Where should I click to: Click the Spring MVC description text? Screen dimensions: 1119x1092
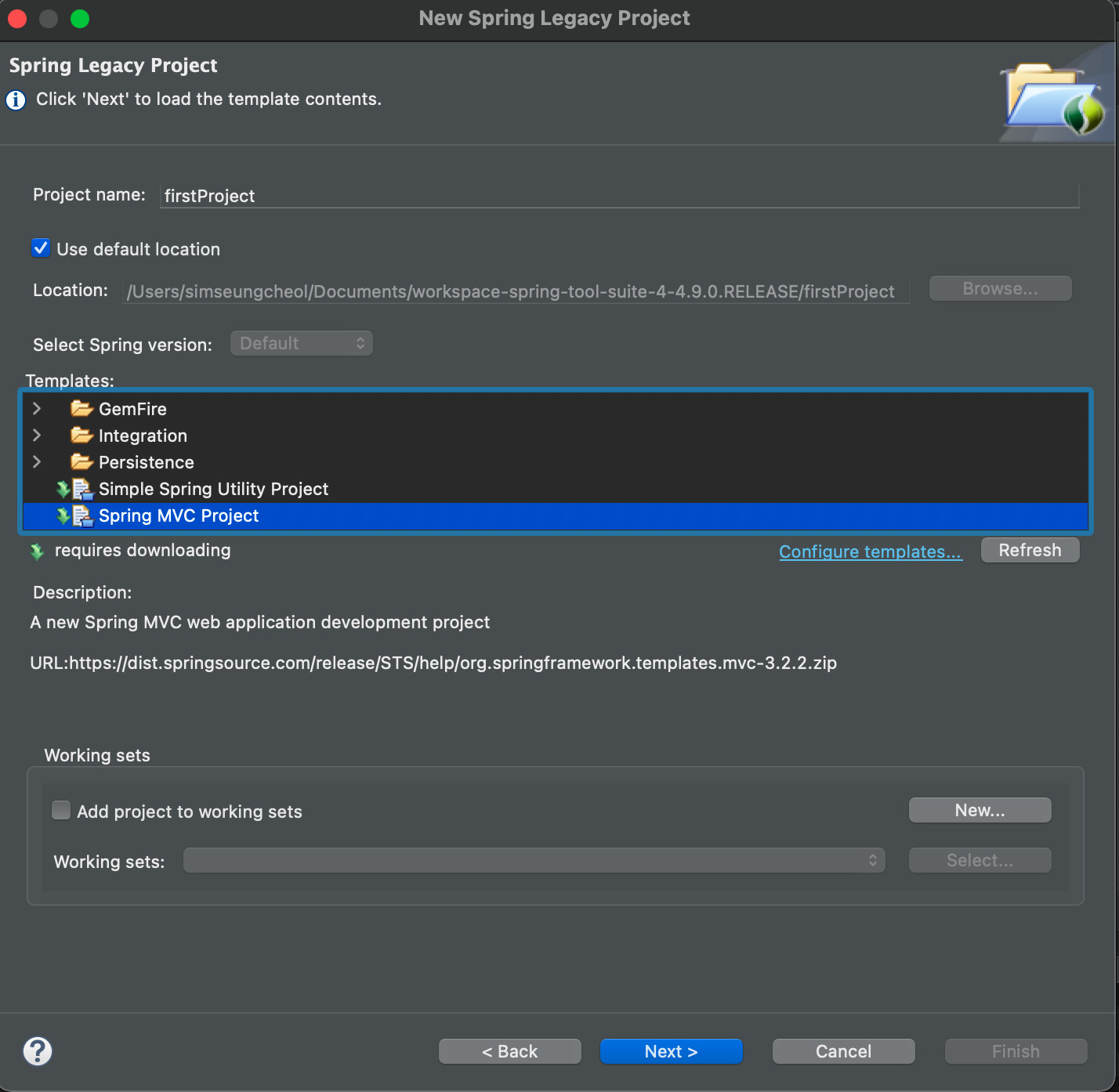tap(259, 622)
